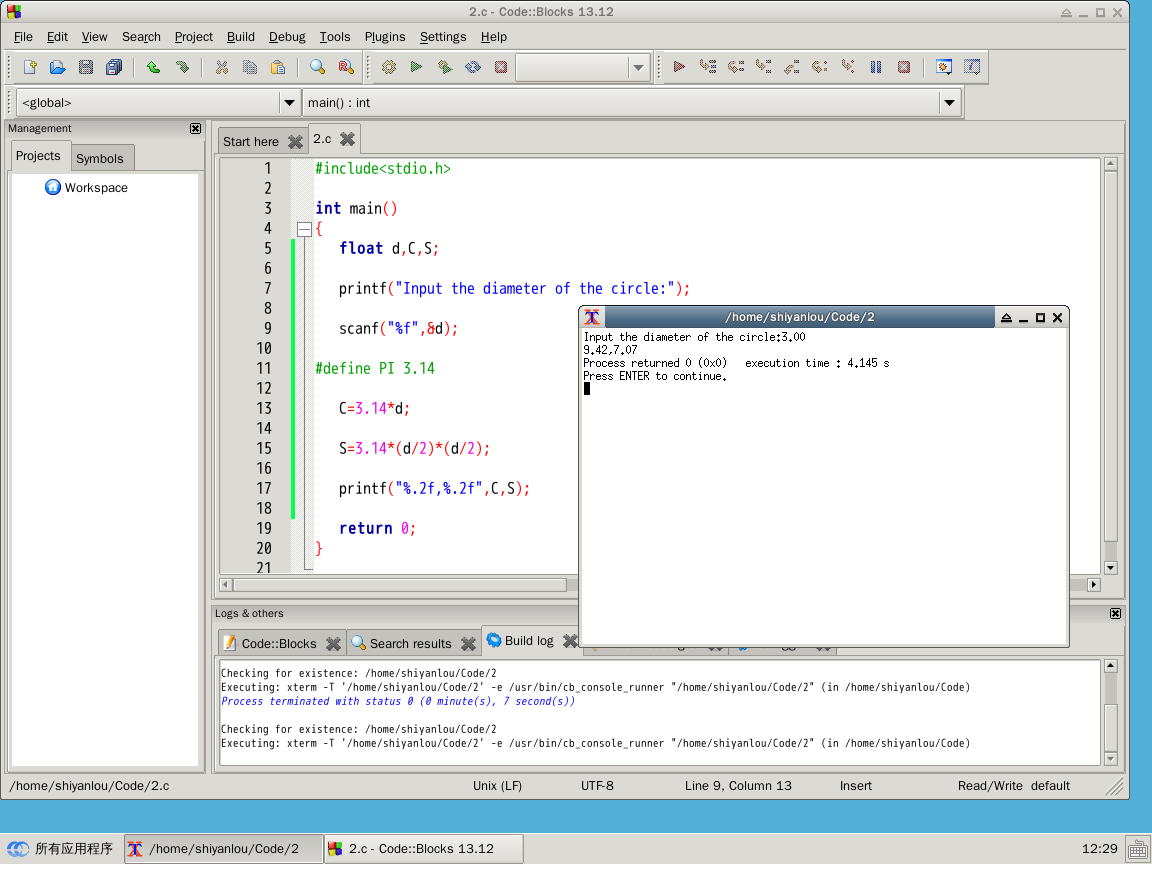
Task: Select the Projects tab
Action: click(38, 156)
